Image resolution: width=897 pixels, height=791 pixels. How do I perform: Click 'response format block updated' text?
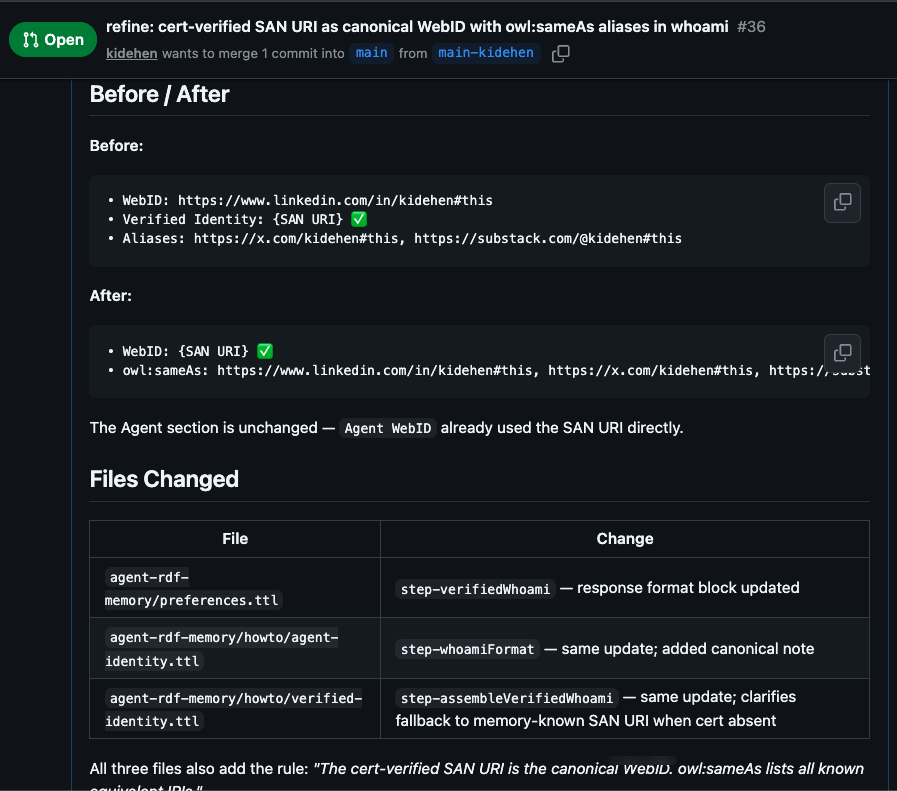[x=688, y=588]
